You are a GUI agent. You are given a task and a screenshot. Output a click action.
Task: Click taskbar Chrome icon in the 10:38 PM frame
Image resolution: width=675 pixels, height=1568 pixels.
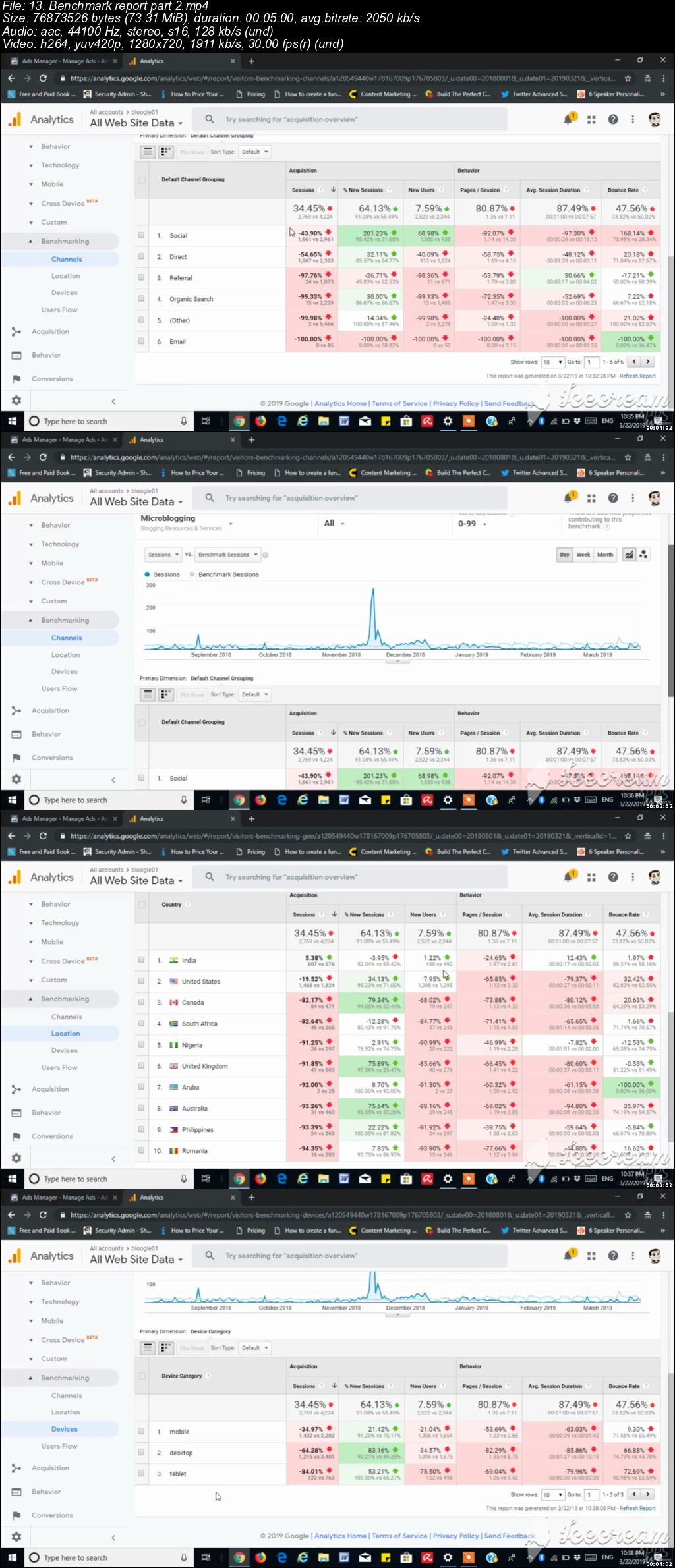coord(239,1557)
